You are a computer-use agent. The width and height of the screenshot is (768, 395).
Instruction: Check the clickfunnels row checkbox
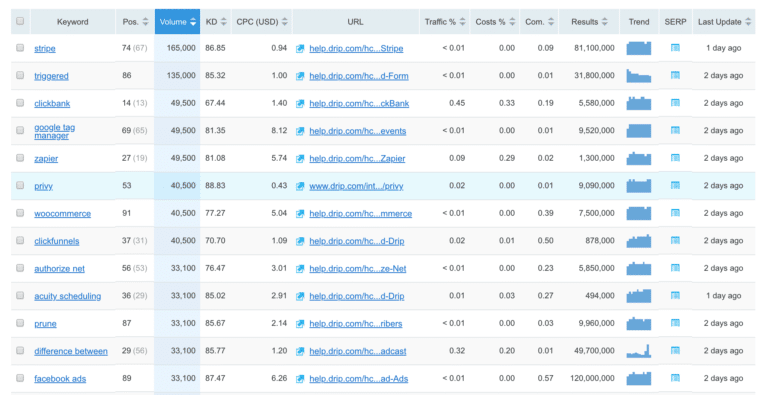[x=20, y=240]
